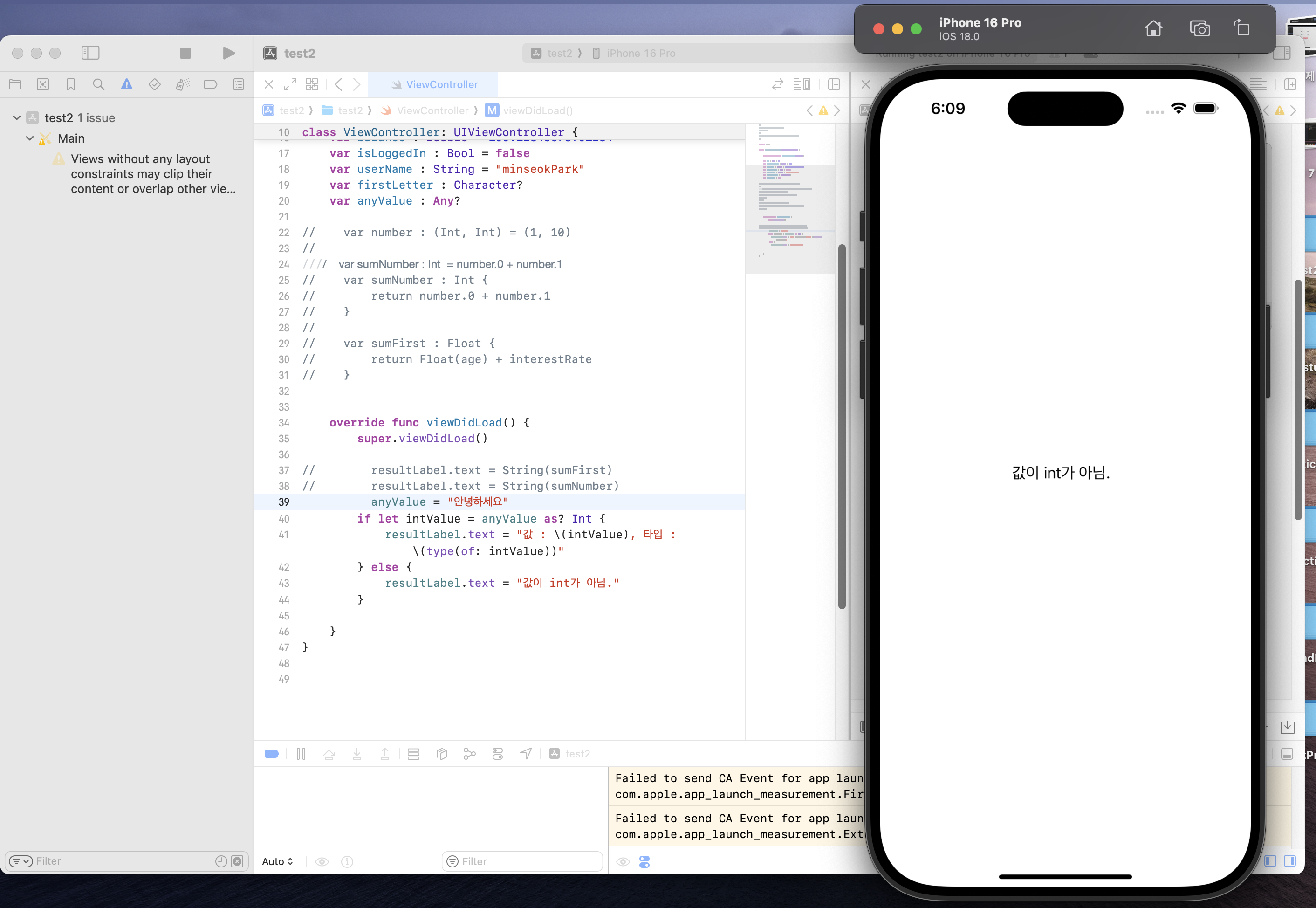
Task: Take a simulator screenshot with camera icon
Action: pyautogui.click(x=1199, y=28)
